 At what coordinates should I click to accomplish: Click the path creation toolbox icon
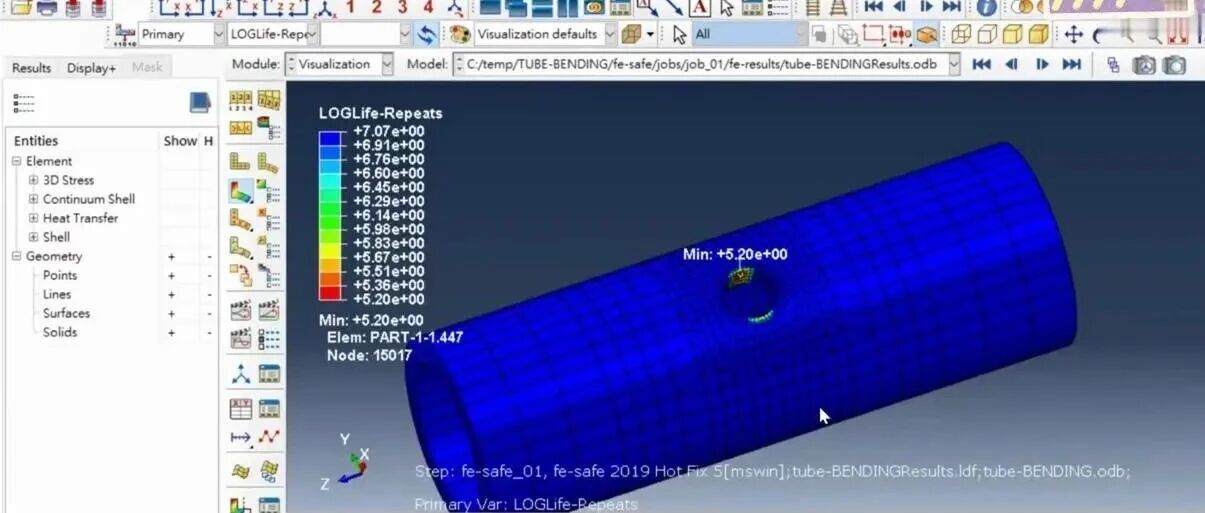coord(241,437)
